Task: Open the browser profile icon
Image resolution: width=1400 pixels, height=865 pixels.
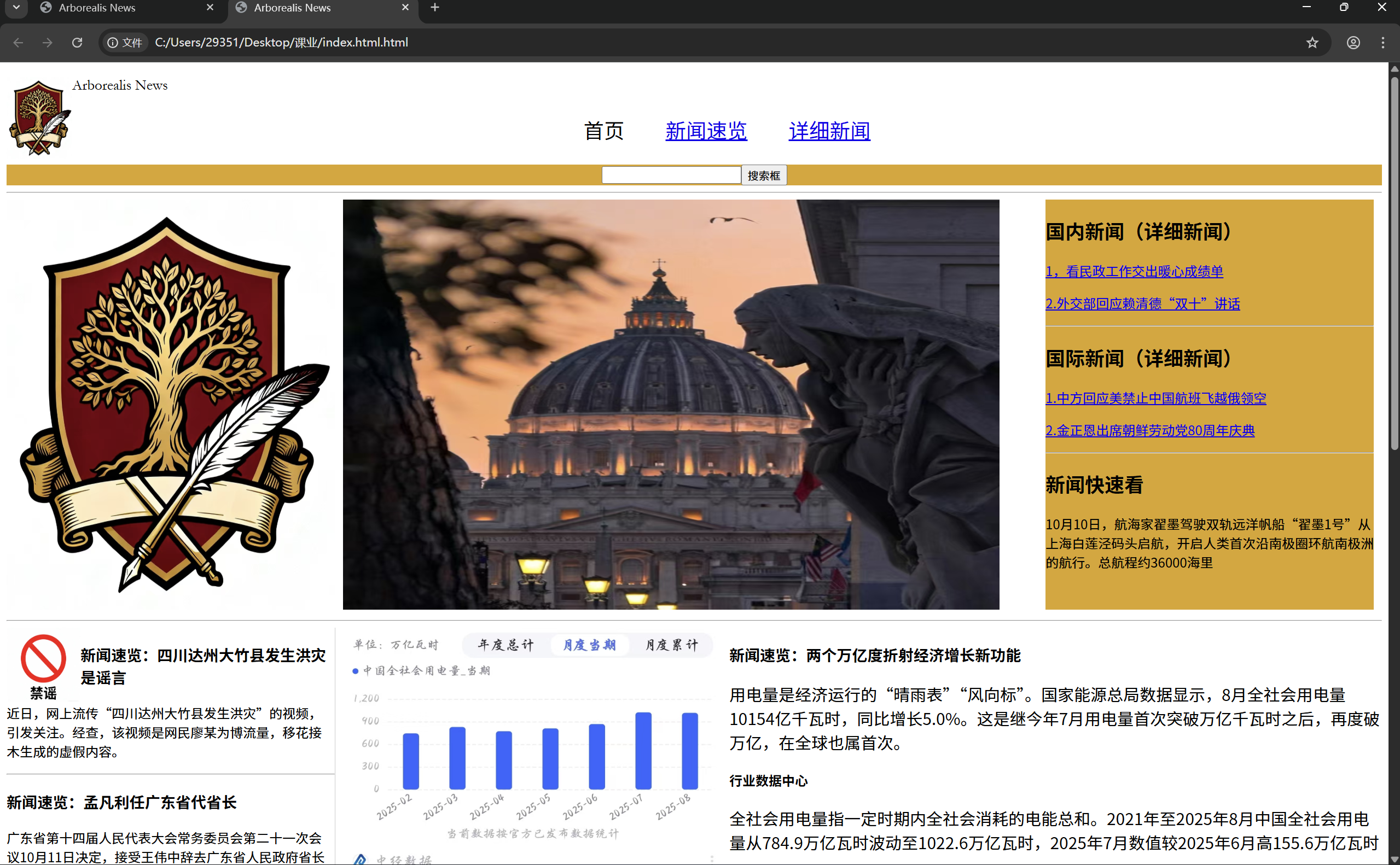Action: click(1353, 42)
